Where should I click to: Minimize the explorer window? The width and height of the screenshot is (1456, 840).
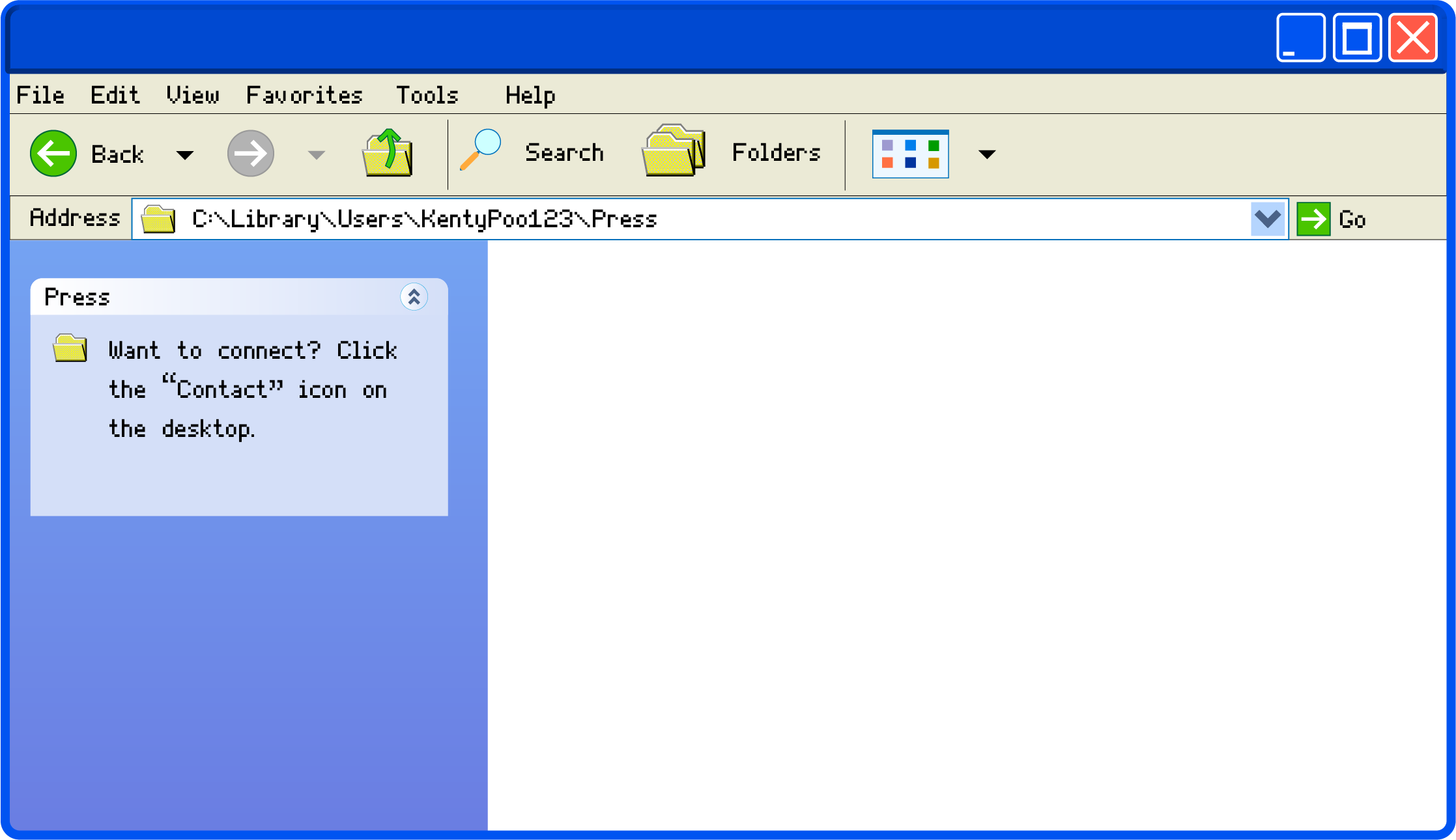pos(1300,38)
